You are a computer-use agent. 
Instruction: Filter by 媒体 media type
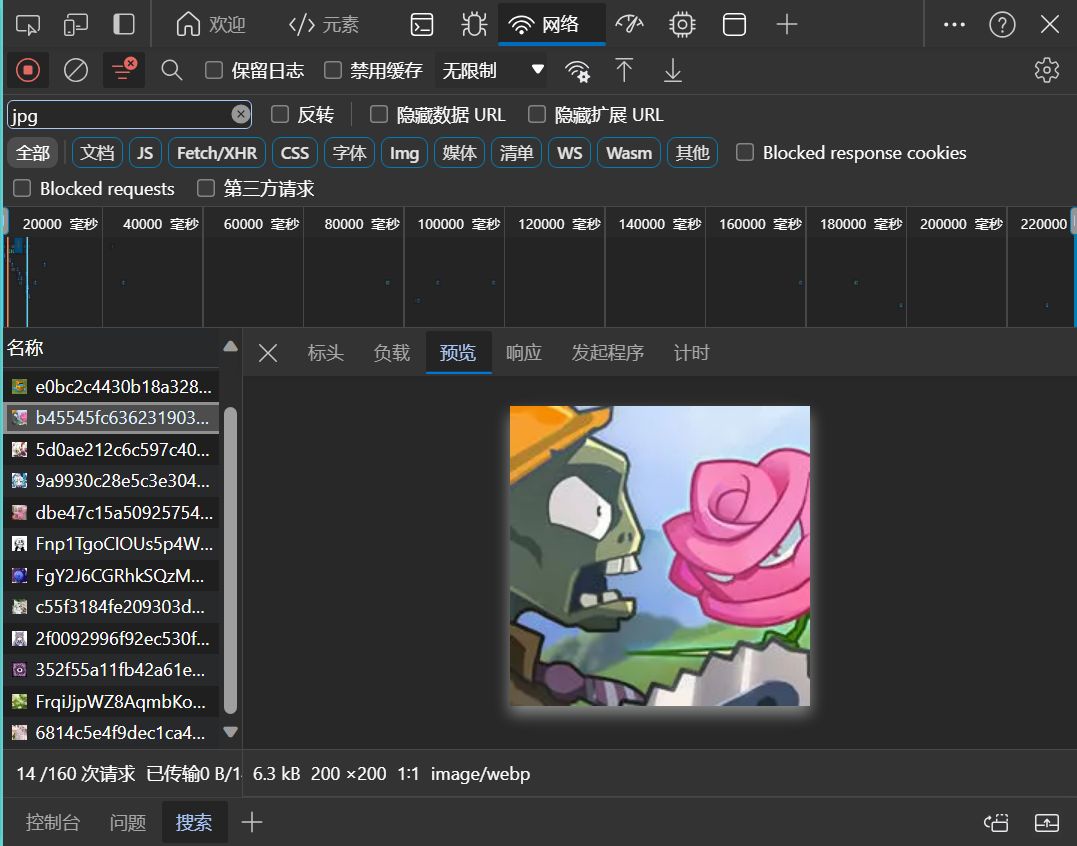tap(460, 152)
